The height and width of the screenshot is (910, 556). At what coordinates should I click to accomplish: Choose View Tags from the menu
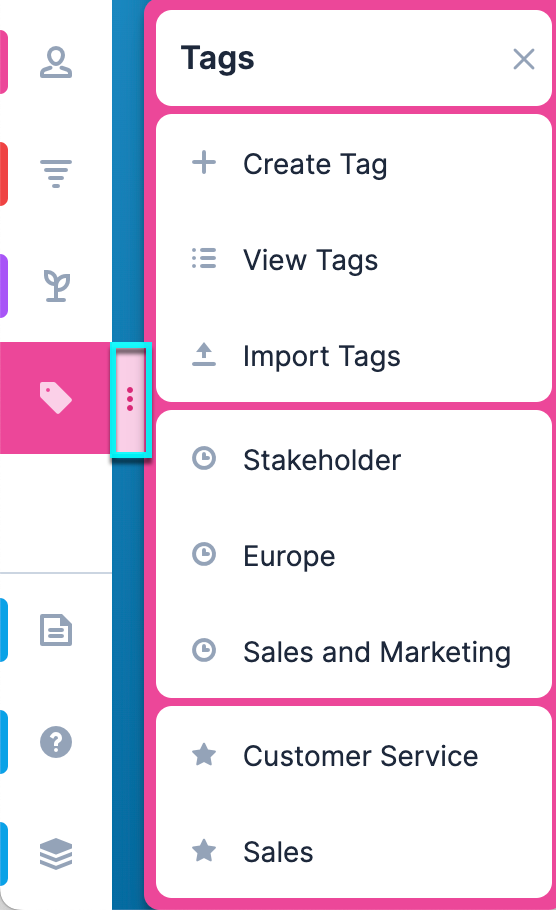354,259
